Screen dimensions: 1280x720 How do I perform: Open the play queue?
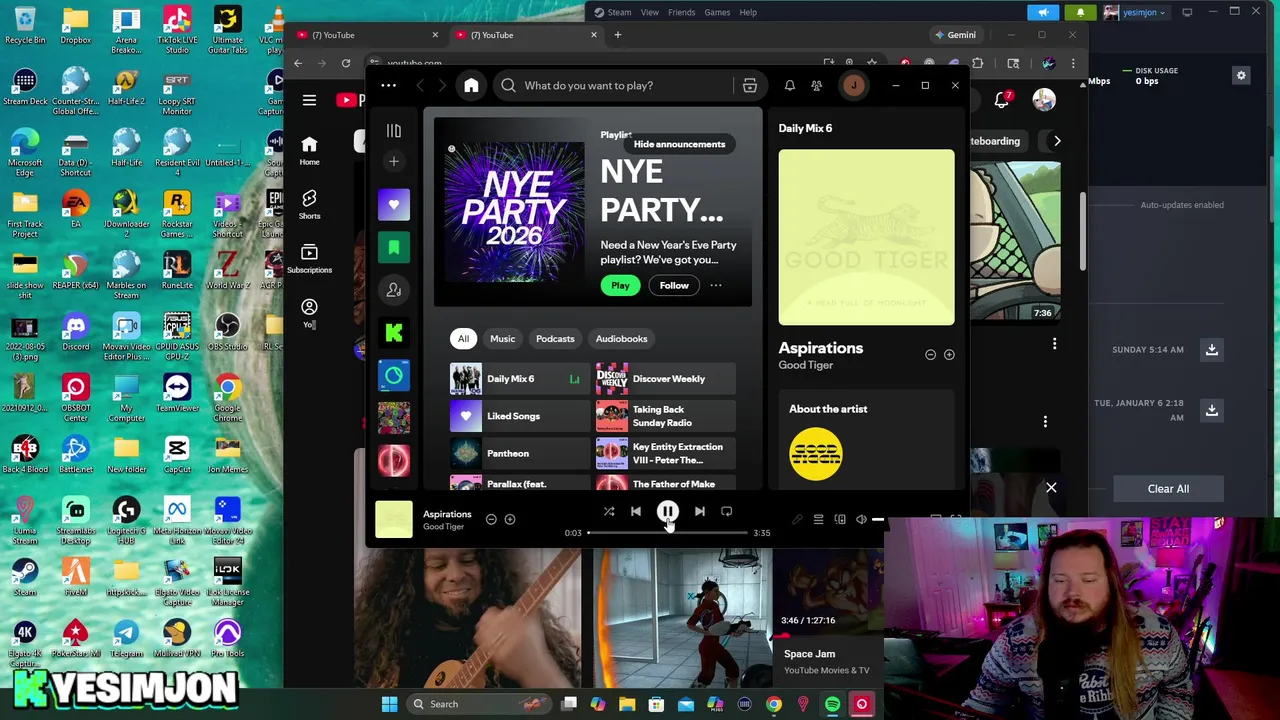coord(818,520)
